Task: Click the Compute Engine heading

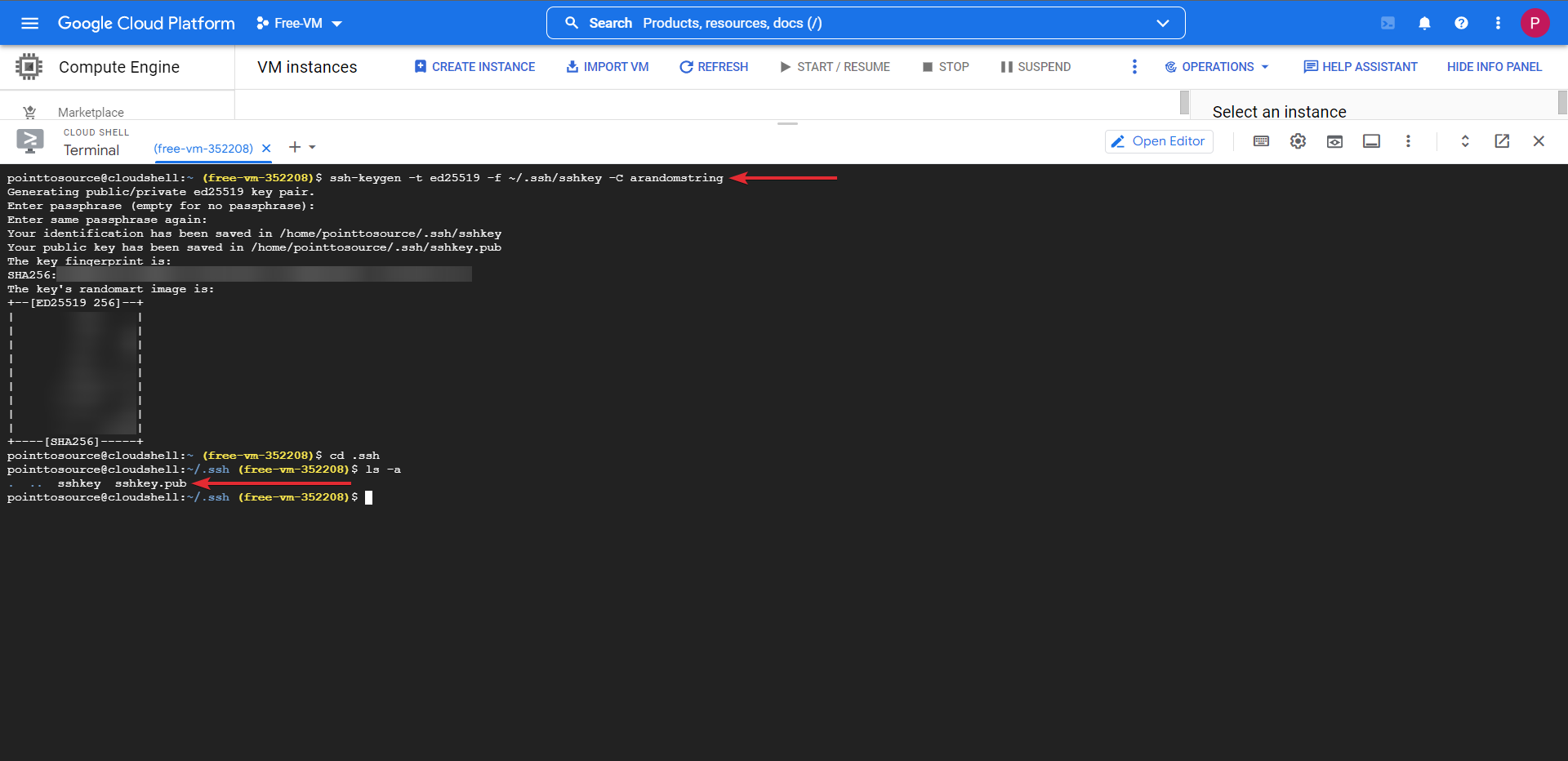Action: pos(119,67)
